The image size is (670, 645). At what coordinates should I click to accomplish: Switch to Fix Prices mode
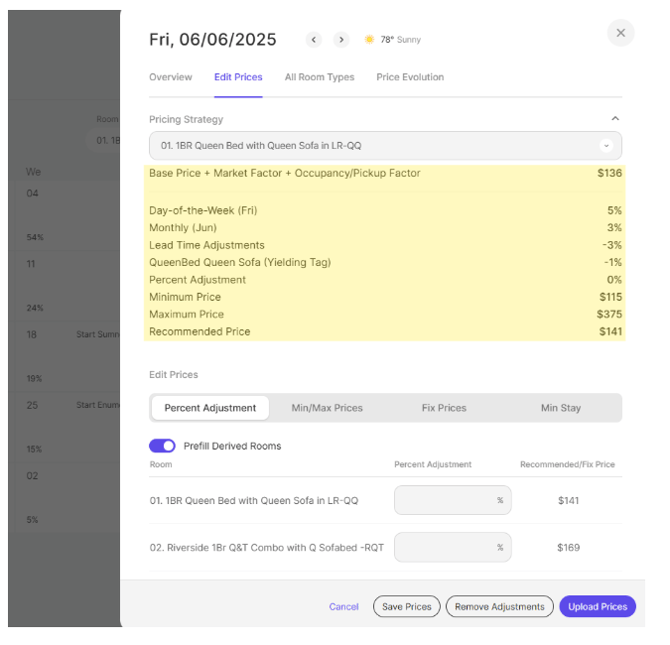click(444, 408)
